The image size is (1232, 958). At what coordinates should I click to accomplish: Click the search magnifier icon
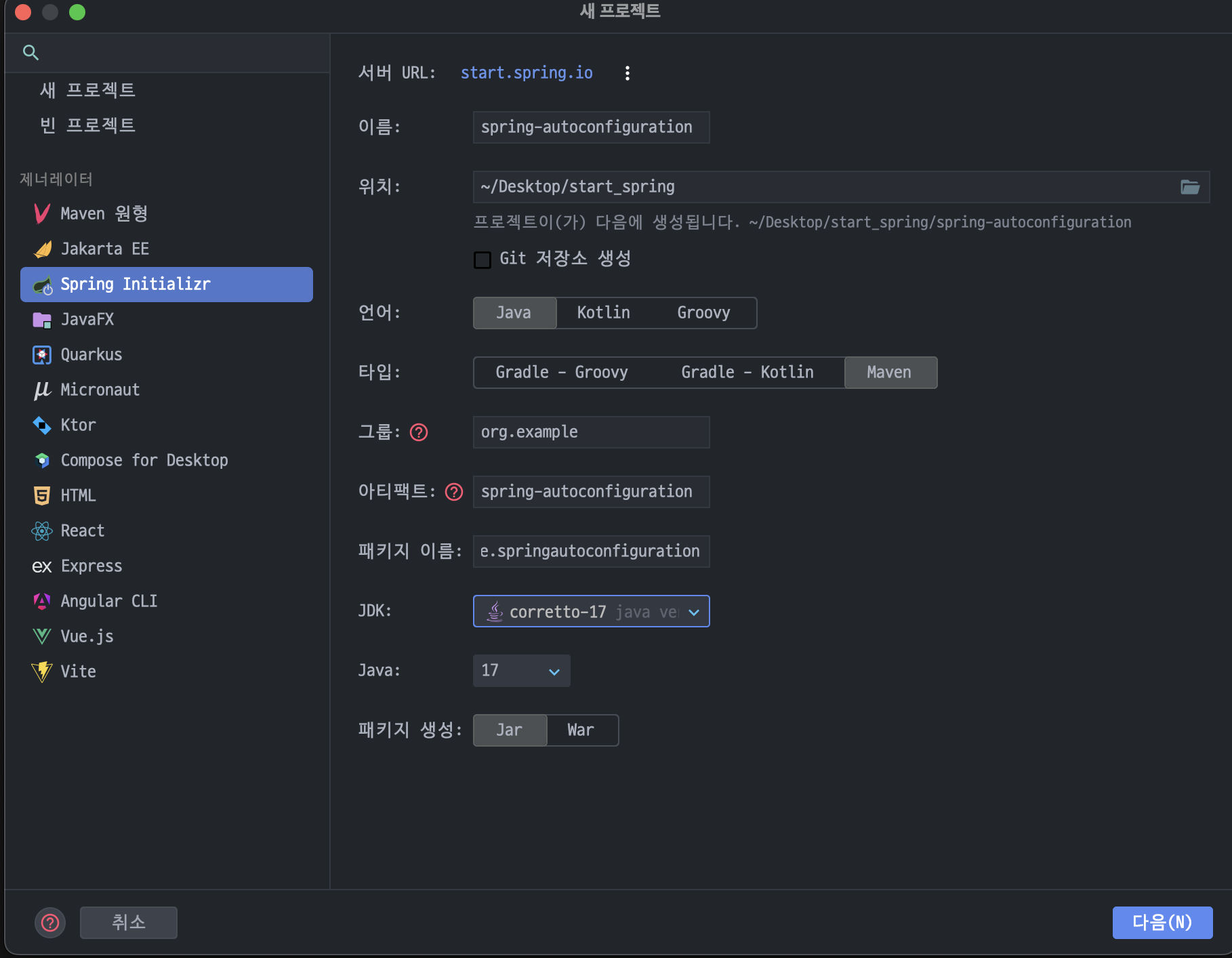coord(30,52)
